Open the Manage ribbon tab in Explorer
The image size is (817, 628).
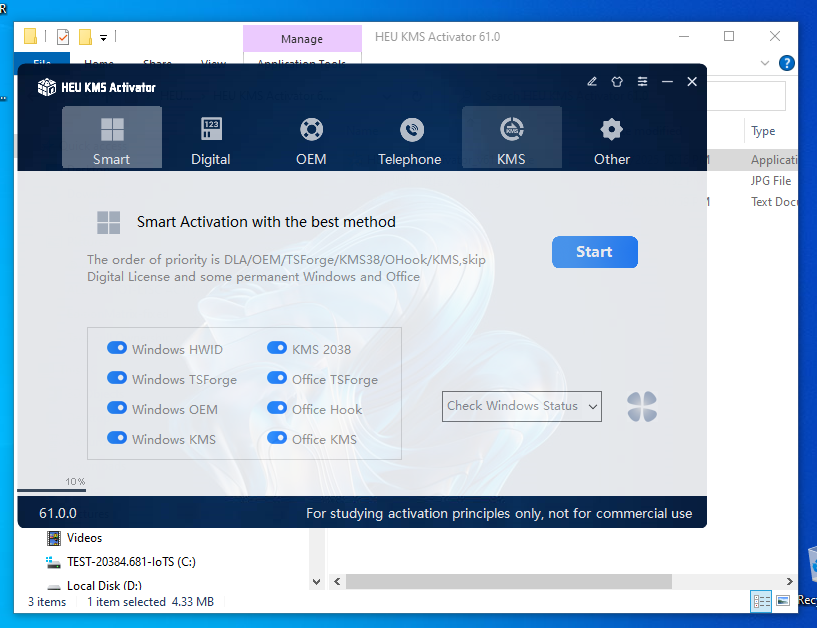click(x=302, y=39)
